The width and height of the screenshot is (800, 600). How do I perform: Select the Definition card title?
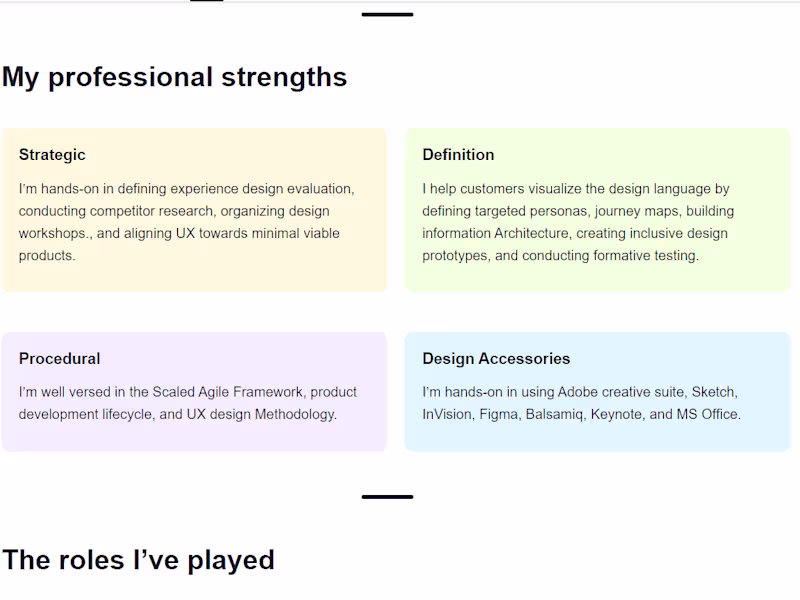tap(458, 155)
